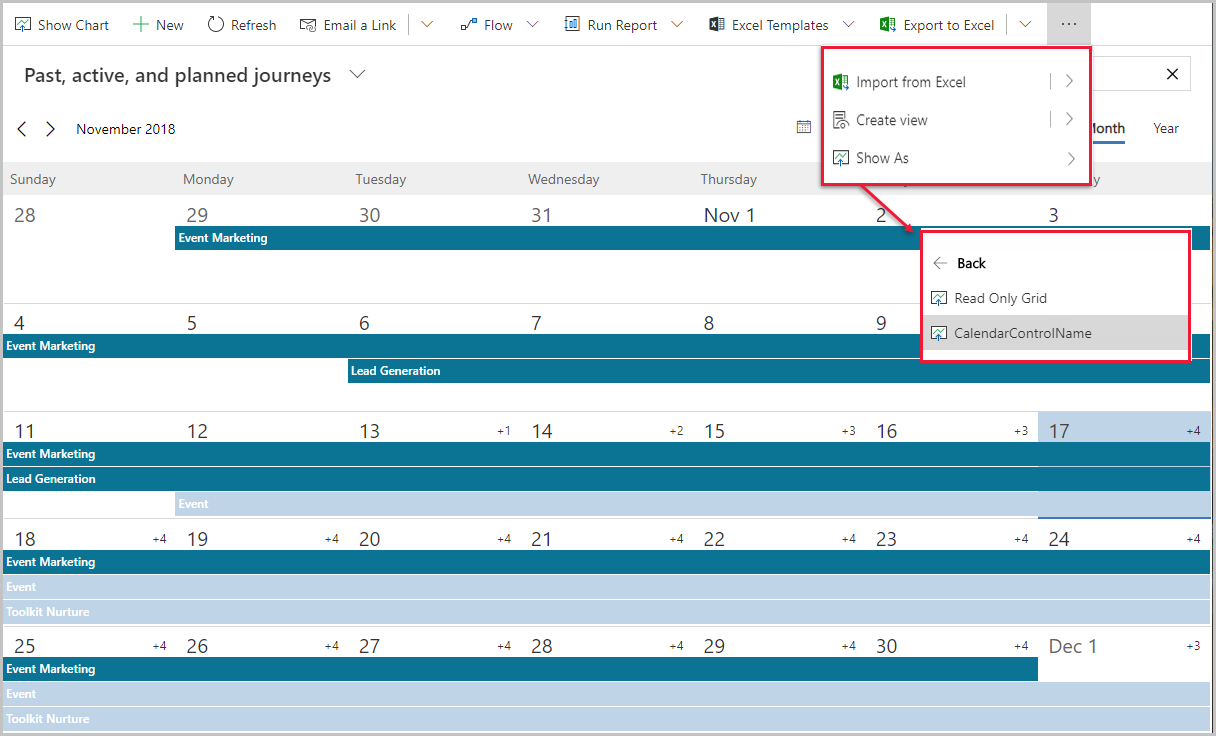
Task: Click the November 2018 month label
Action: [x=126, y=129]
